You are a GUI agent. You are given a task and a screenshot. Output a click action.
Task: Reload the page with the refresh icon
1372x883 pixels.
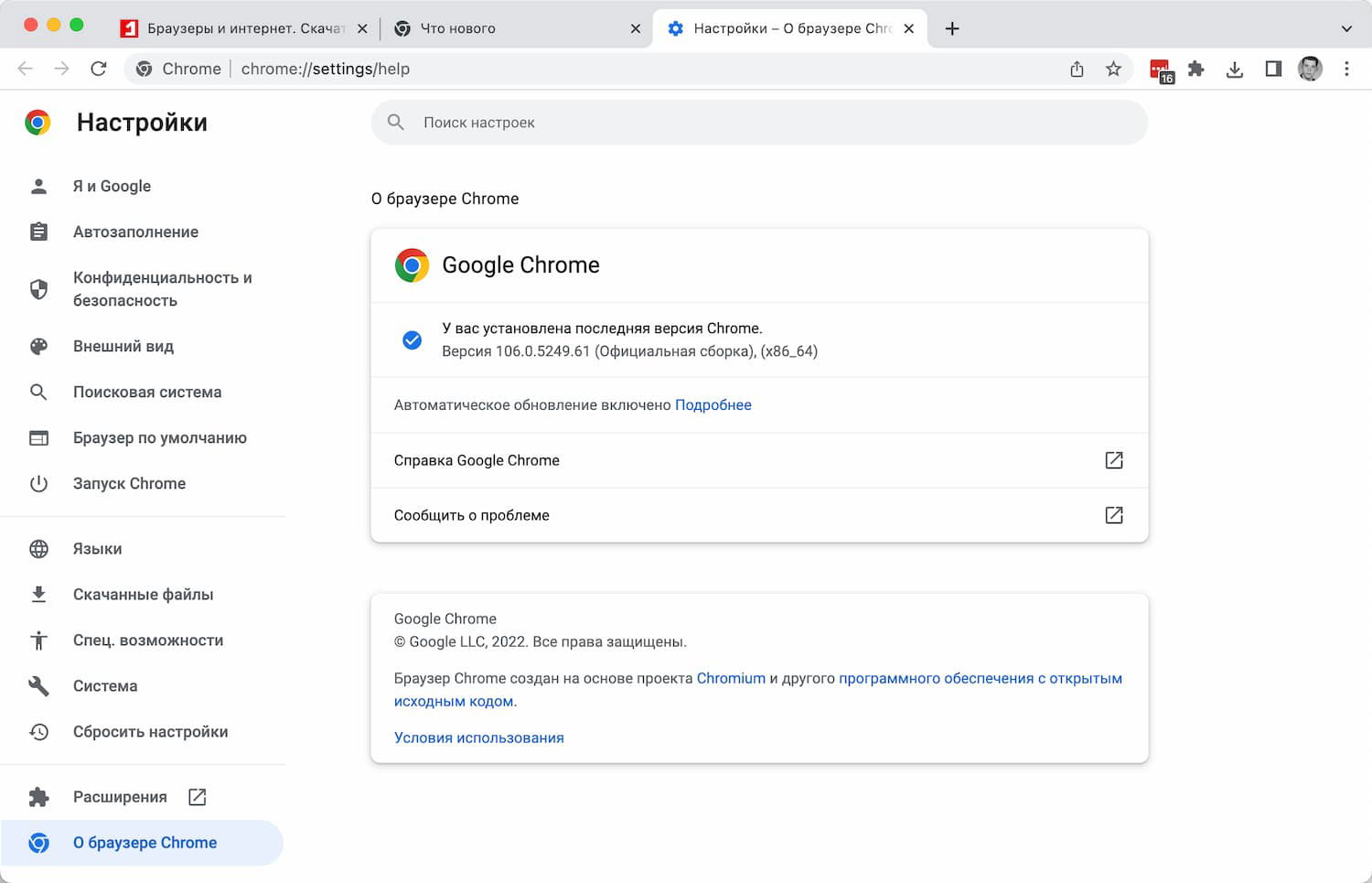pos(99,69)
